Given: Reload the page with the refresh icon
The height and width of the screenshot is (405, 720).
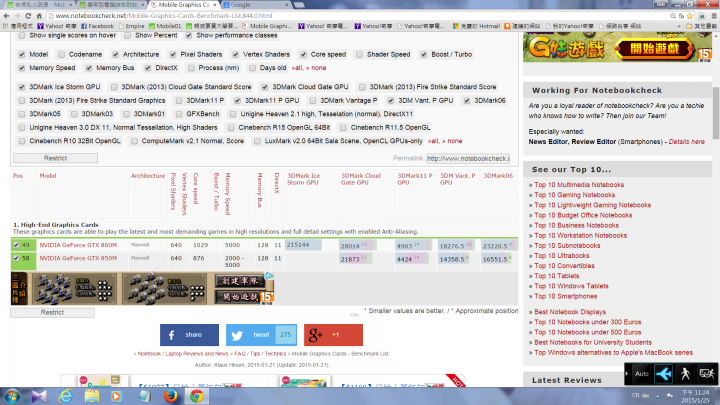Looking at the screenshot, I should pos(28,16).
